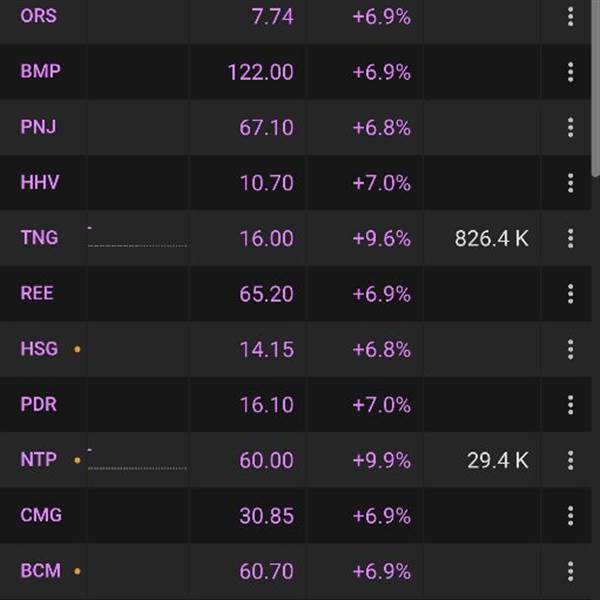Open the three-dot menu for HHV

tap(570, 183)
